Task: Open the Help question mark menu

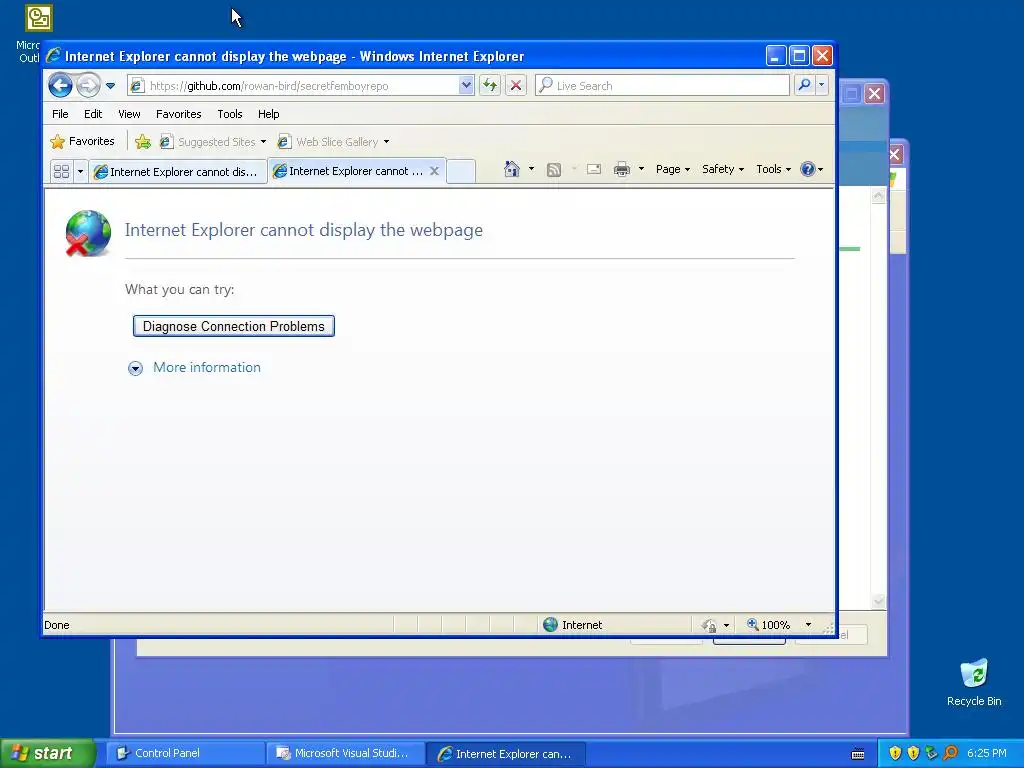Action: [x=811, y=169]
